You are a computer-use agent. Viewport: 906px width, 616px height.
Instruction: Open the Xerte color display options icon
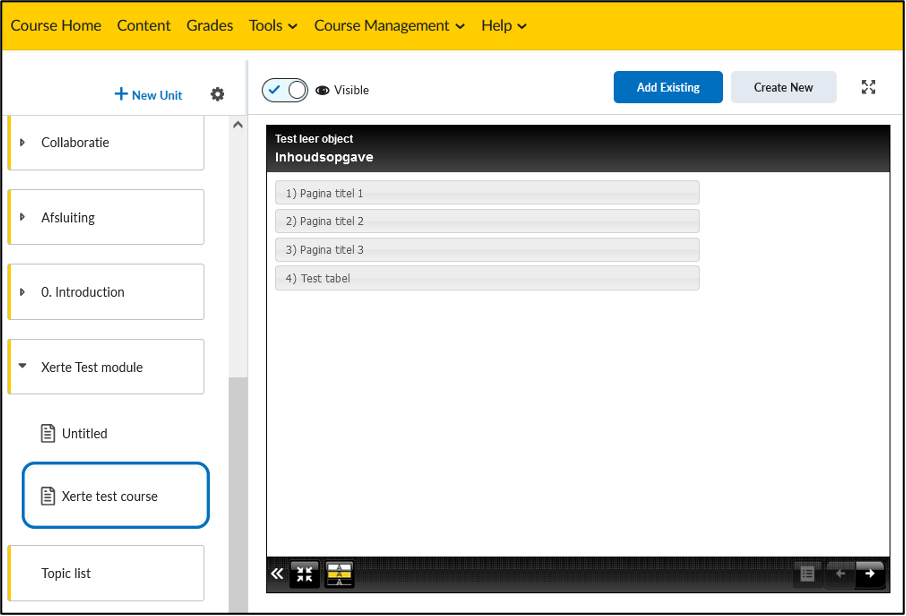point(340,574)
